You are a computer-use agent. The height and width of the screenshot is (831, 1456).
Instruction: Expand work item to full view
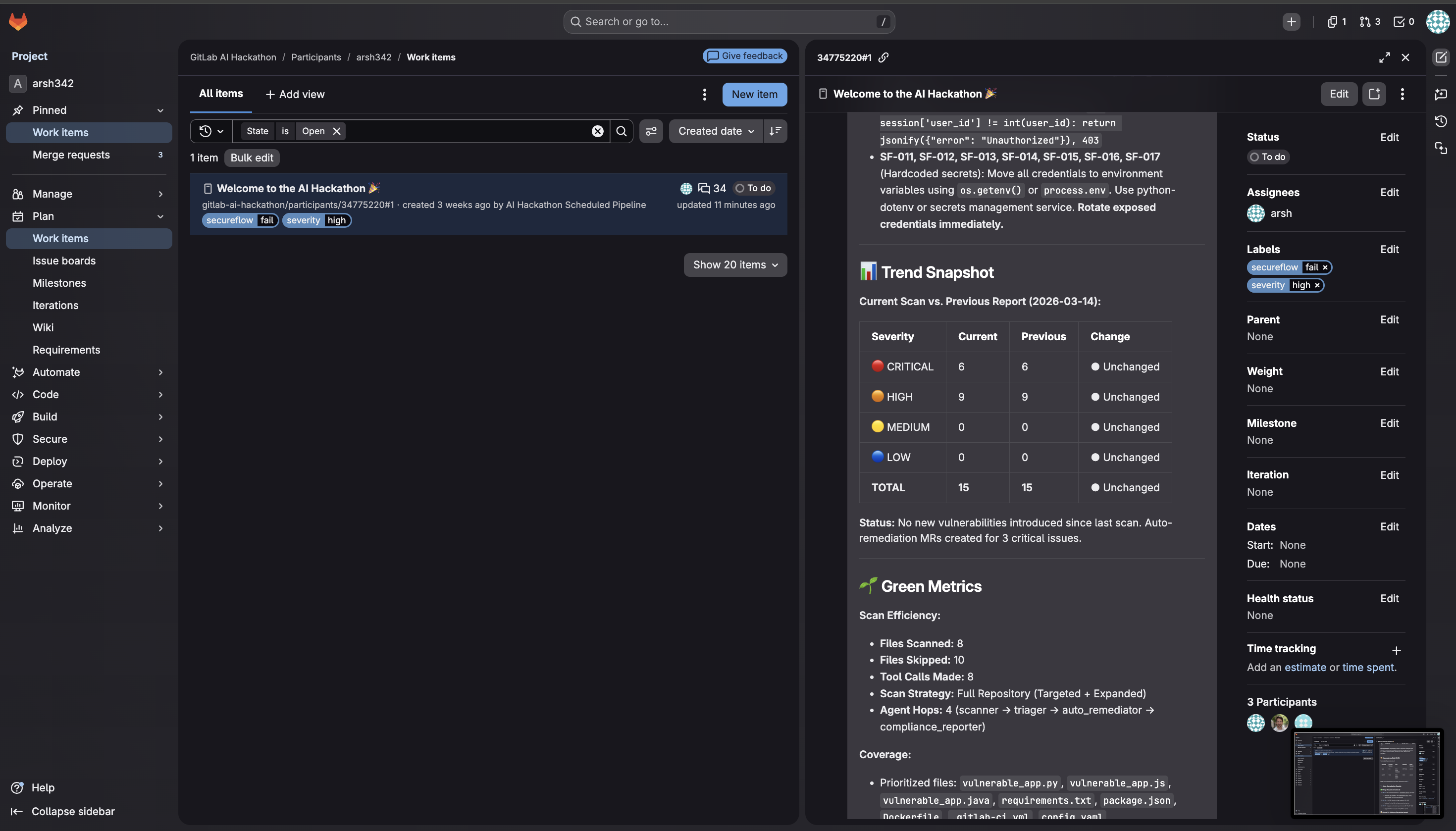click(1384, 57)
